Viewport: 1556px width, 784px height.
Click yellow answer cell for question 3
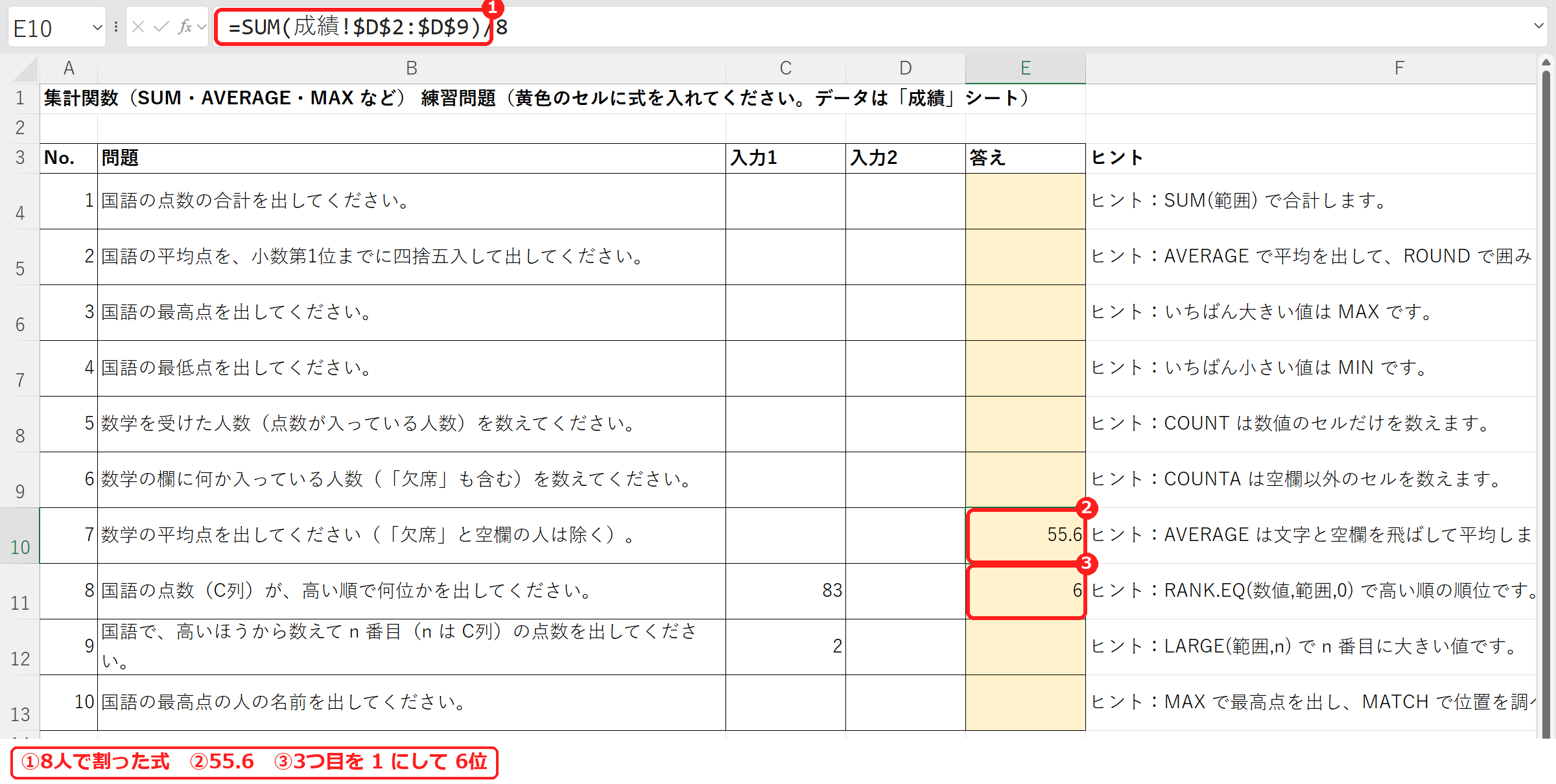1026,312
